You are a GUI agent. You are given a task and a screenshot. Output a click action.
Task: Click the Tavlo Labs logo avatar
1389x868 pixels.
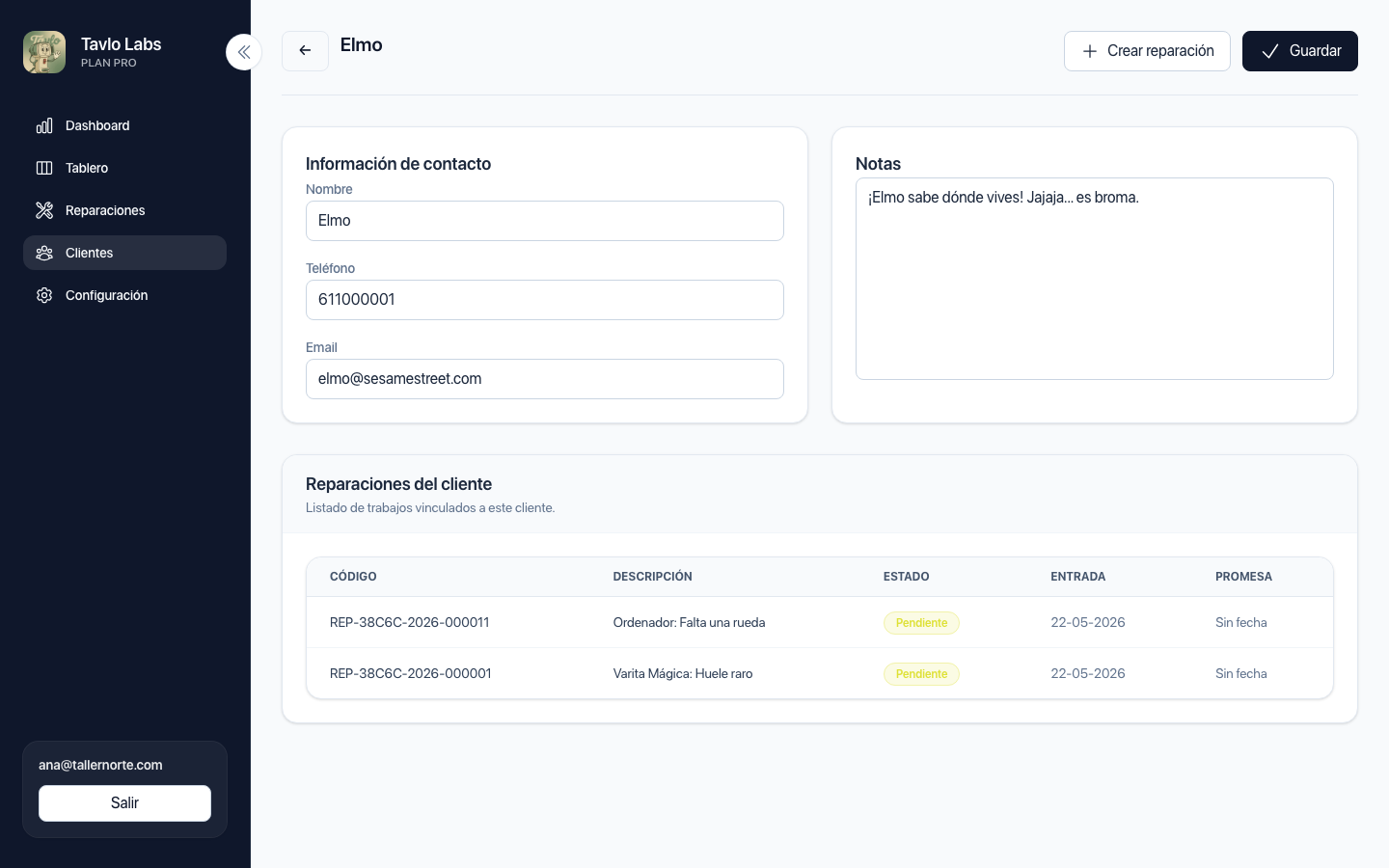[44, 52]
